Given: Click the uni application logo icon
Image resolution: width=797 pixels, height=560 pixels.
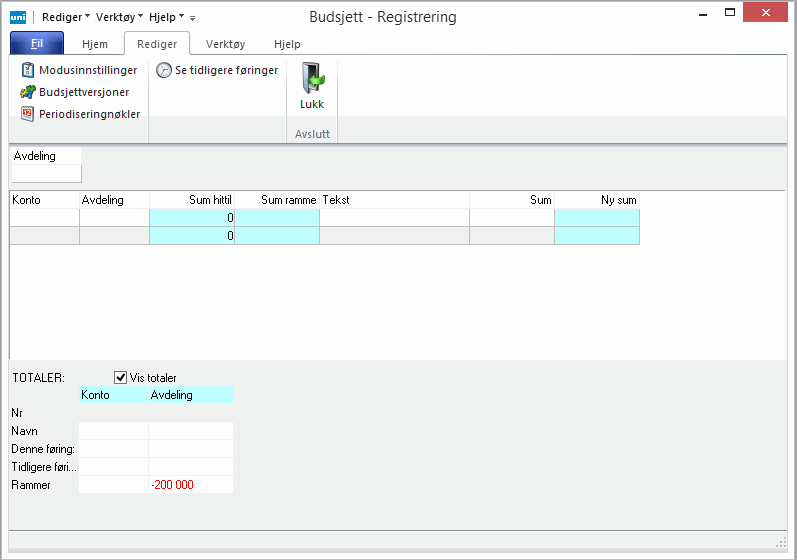Looking at the screenshot, I should point(17,17).
